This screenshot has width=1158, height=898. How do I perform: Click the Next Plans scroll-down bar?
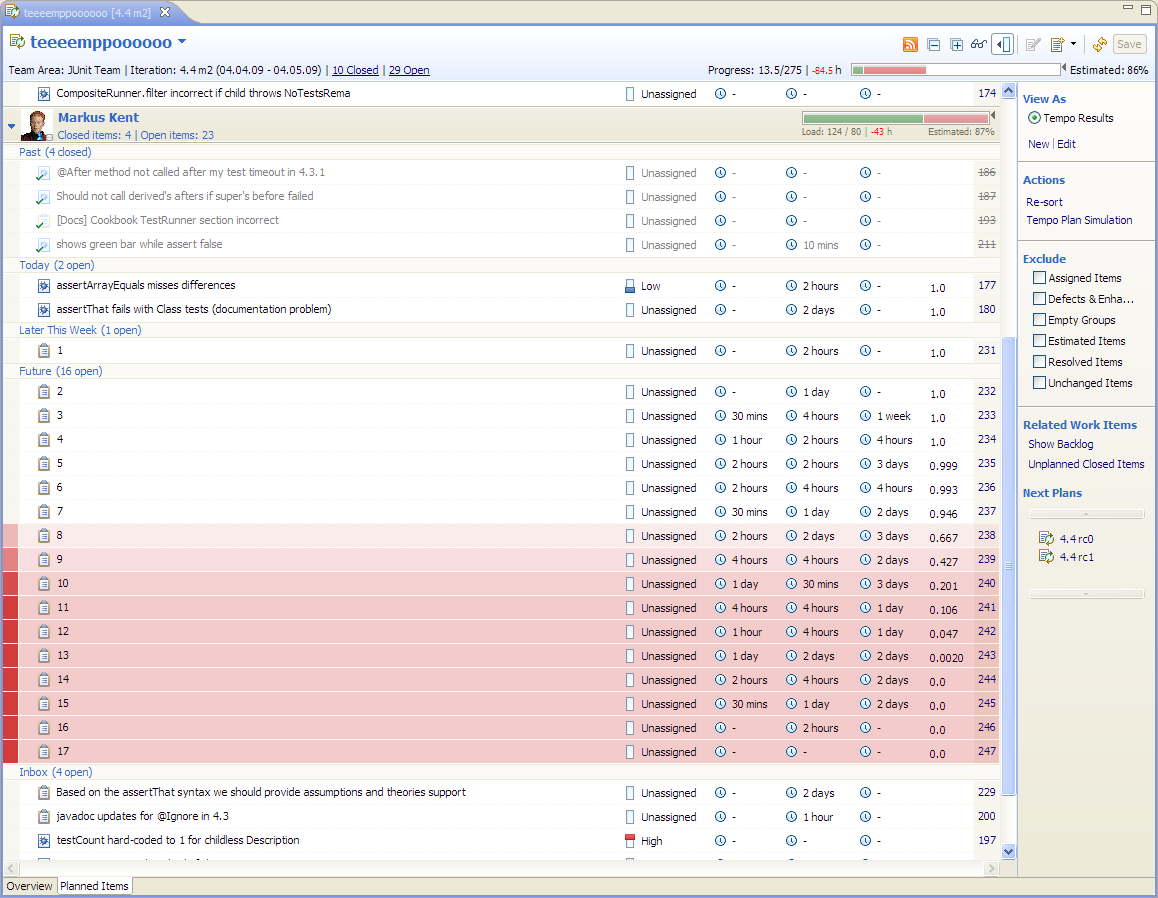click(x=1086, y=594)
